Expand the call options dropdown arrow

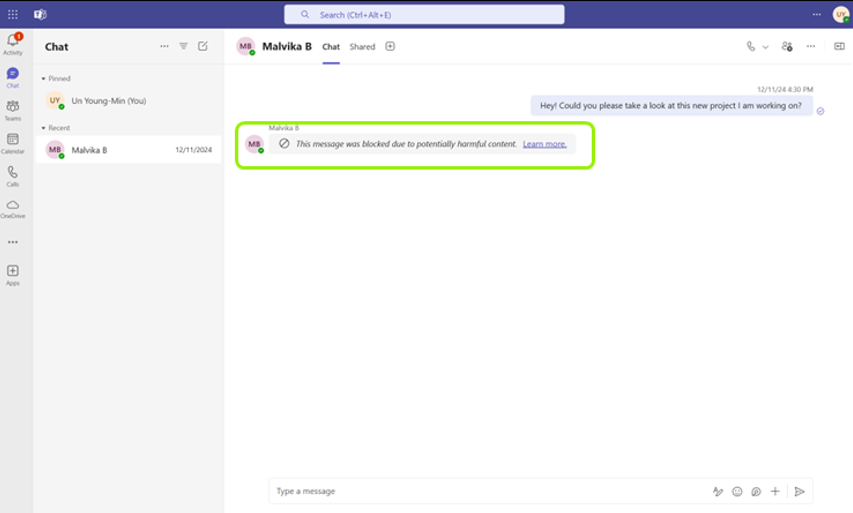click(x=765, y=47)
